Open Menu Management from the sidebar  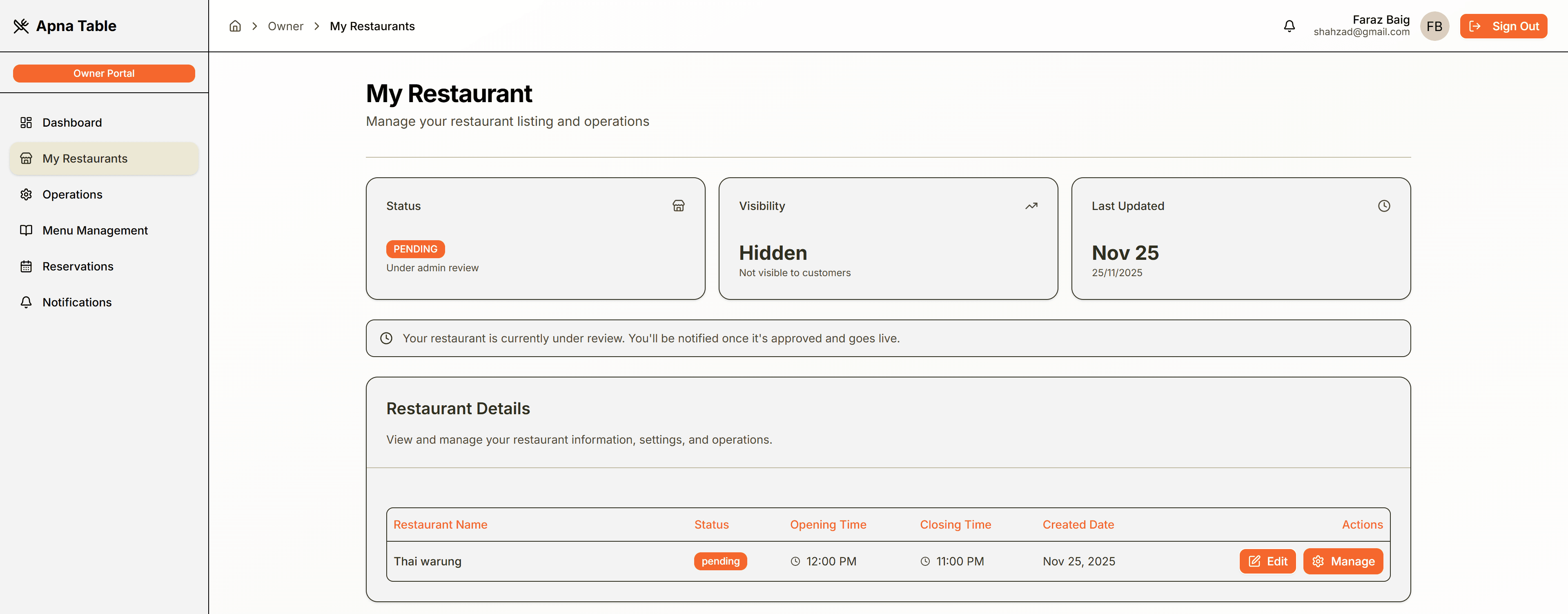(95, 230)
